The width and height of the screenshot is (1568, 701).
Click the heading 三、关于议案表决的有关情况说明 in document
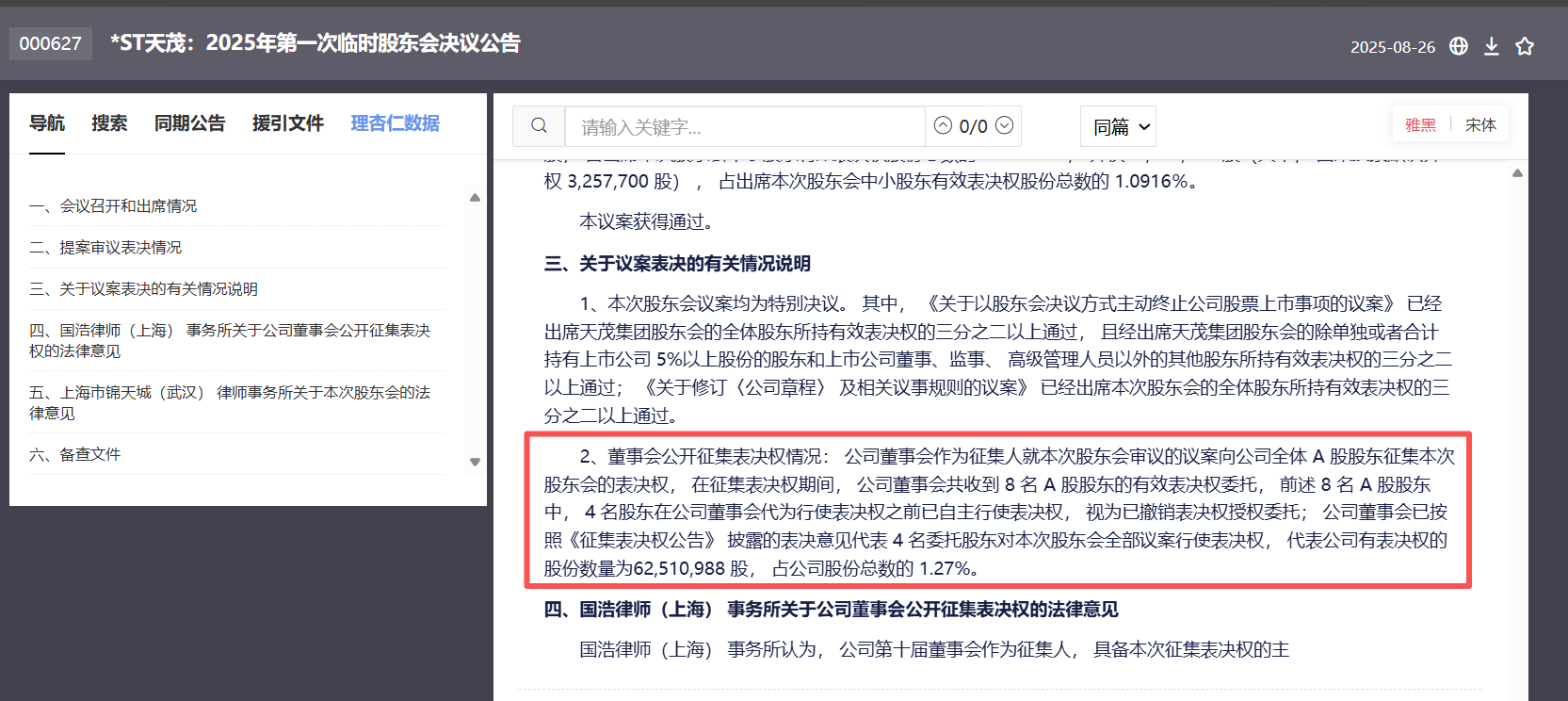(x=677, y=264)
